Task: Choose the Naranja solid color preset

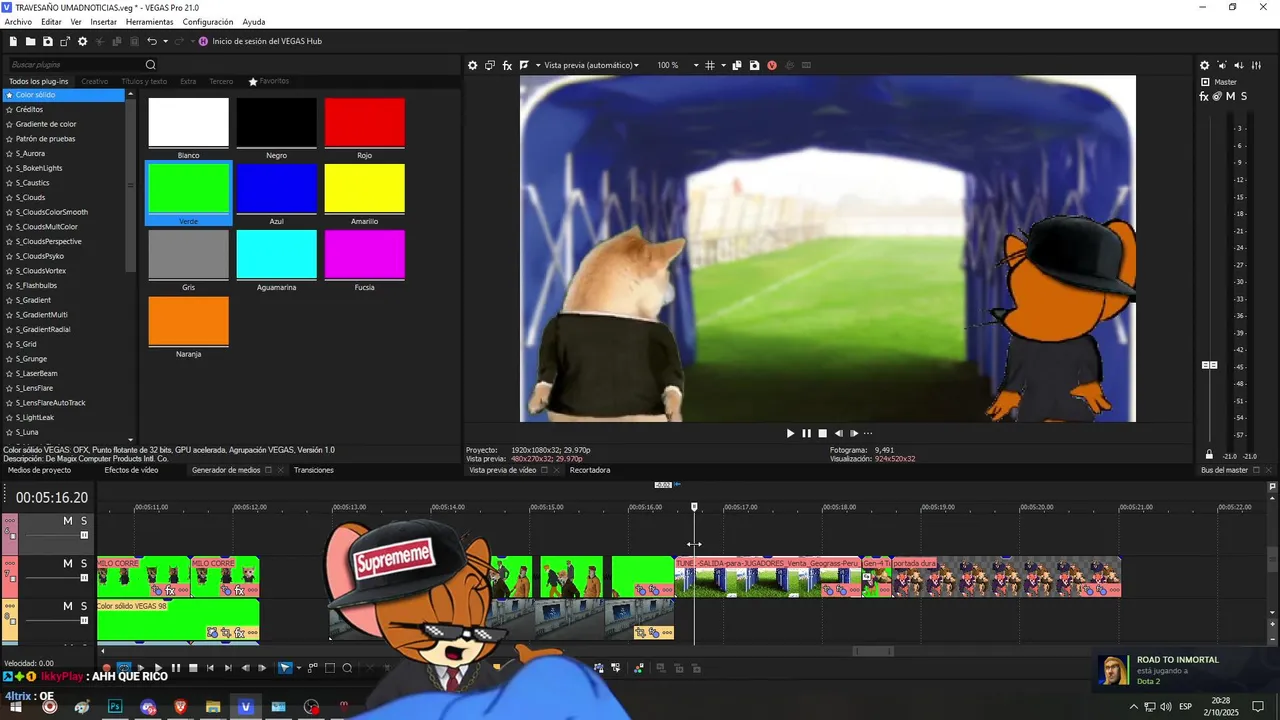Action: [188, 321]
